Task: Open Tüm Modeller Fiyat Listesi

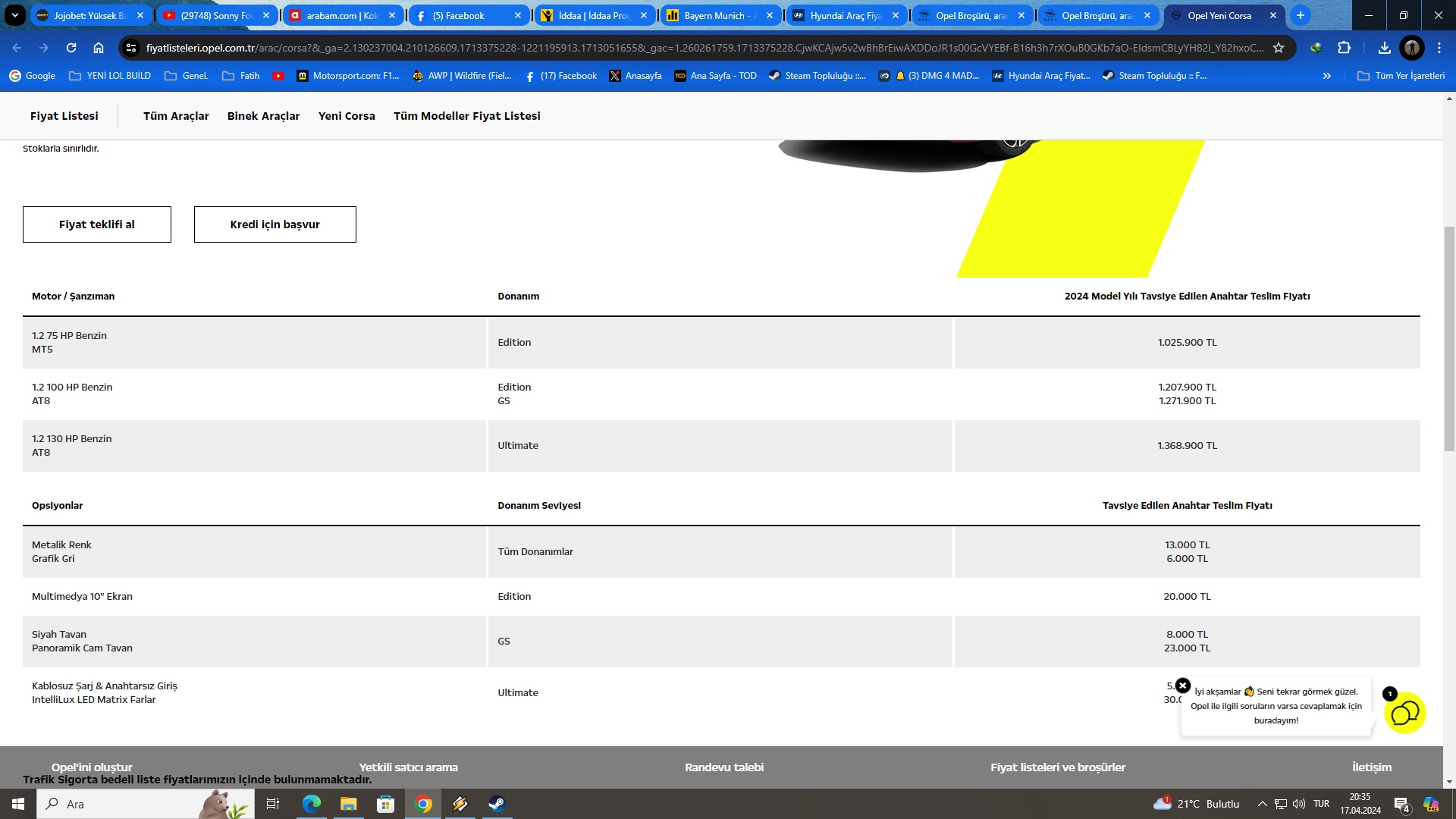Action: point(467,116)
